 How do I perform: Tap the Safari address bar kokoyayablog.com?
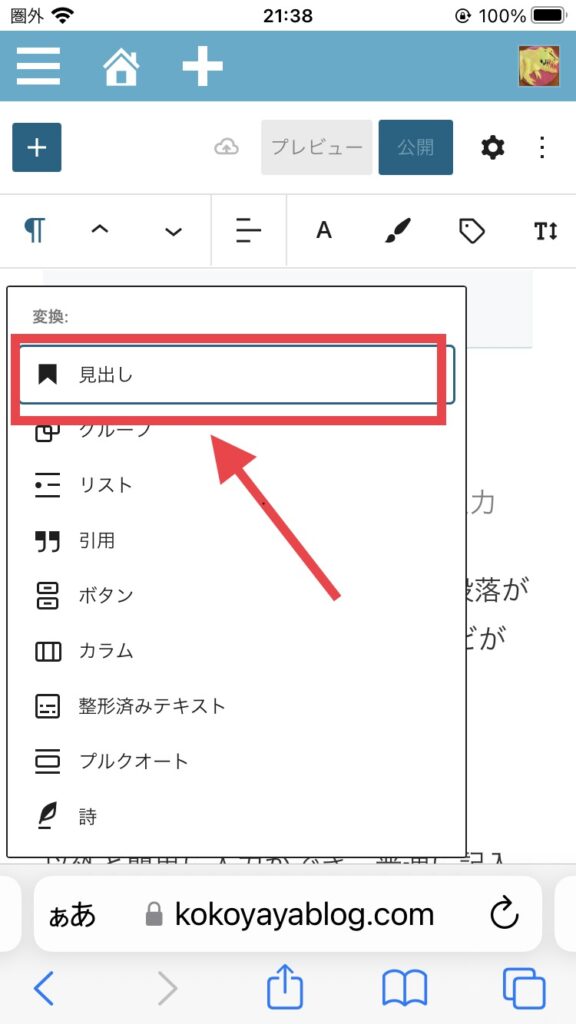coord(288,914)
